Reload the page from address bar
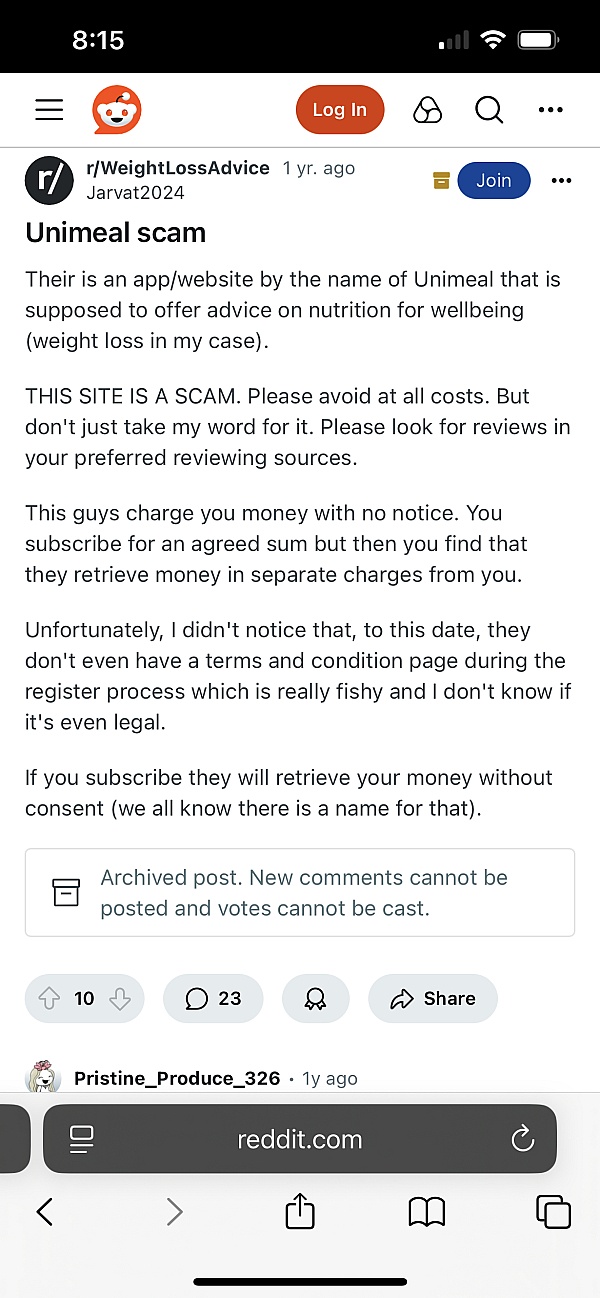 click(x=522, y=1138)
